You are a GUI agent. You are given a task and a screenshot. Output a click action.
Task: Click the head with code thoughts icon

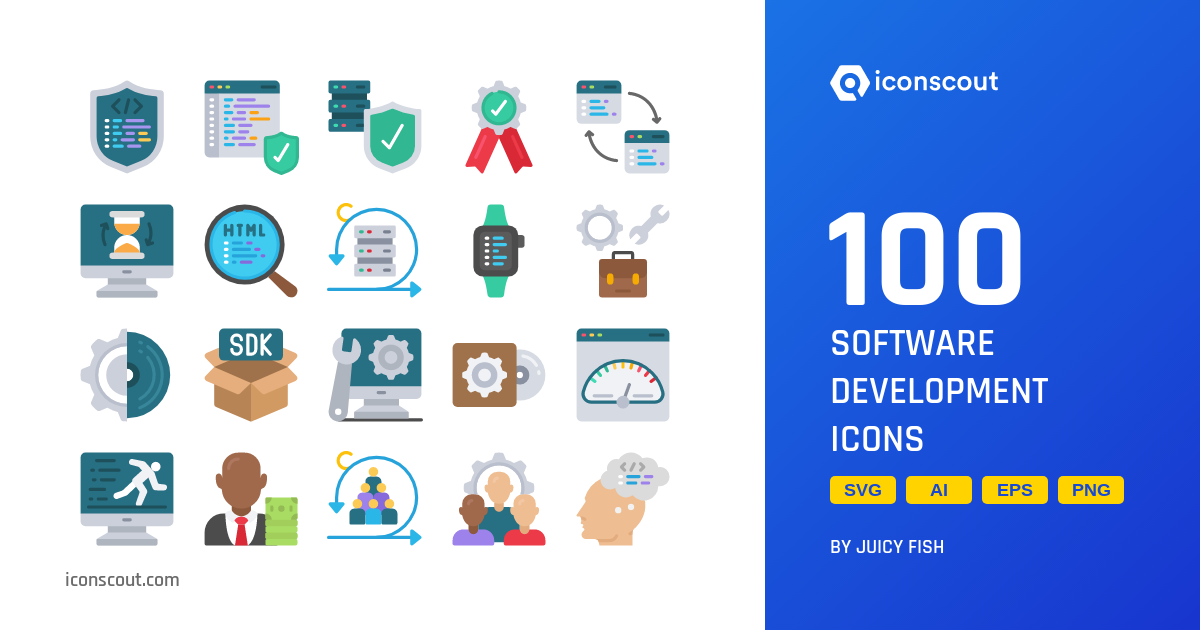pos(622,500)
